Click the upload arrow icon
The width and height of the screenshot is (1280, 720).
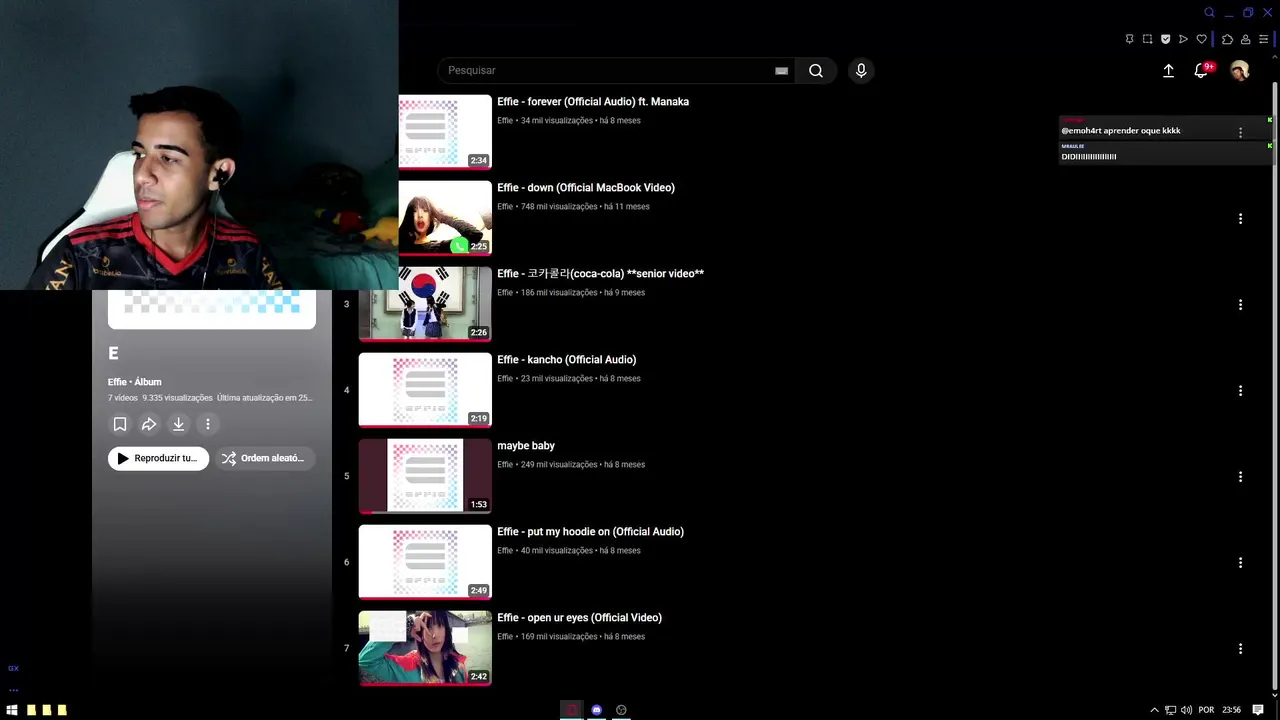(1168, 70)
